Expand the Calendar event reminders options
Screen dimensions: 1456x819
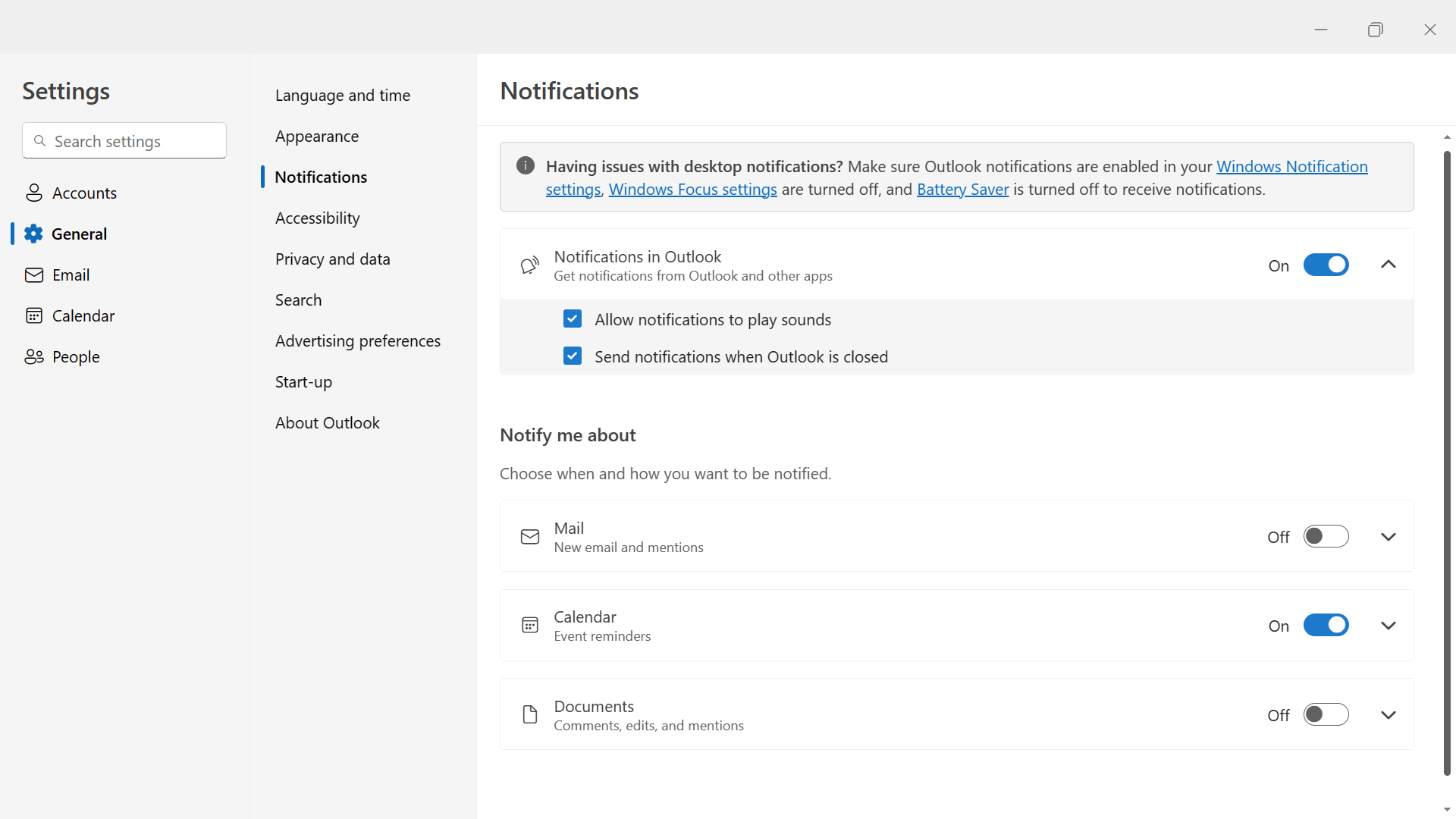point(1389,626)
